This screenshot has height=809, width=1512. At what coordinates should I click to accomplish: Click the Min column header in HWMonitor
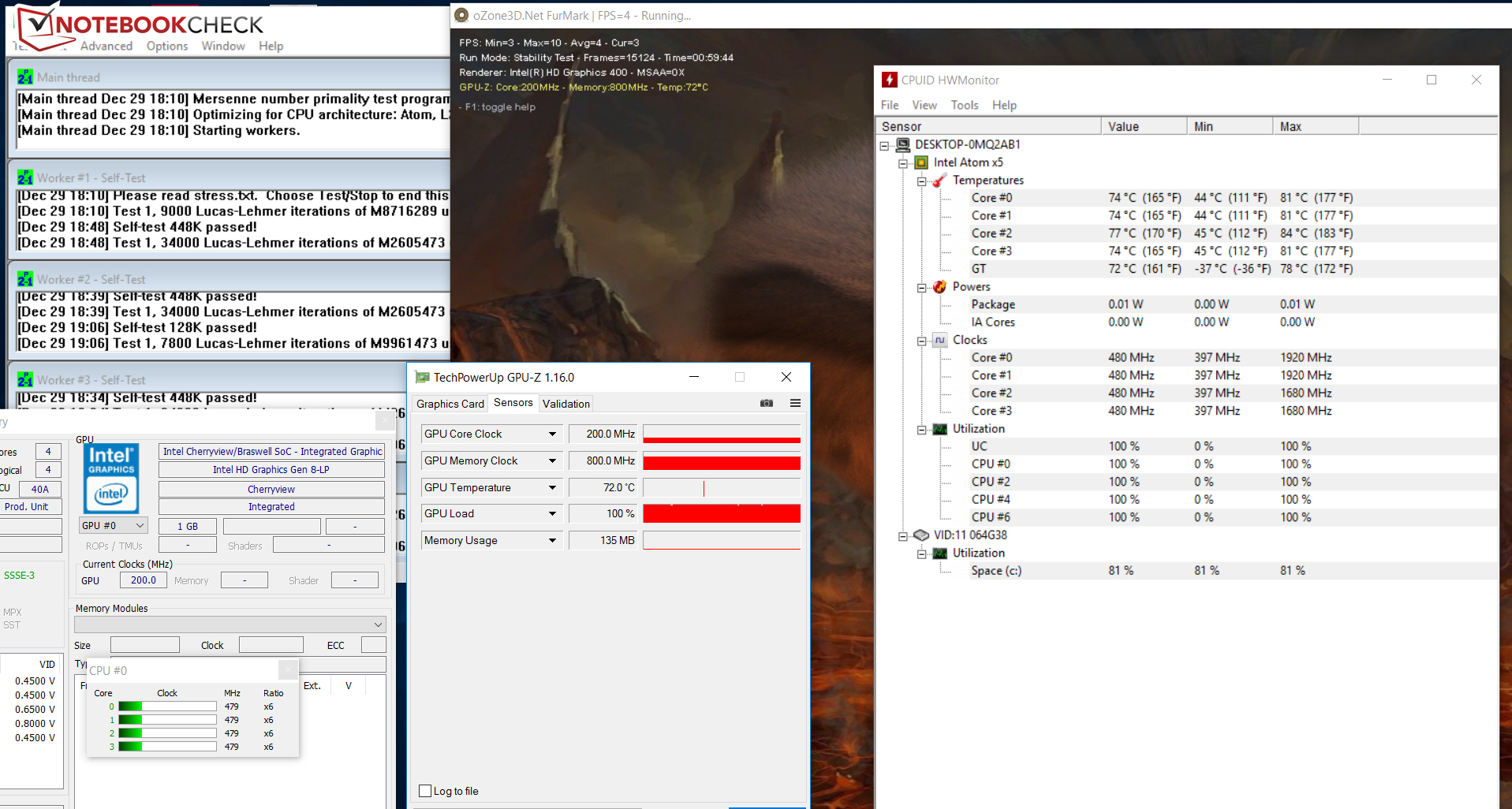(1230, 126)
